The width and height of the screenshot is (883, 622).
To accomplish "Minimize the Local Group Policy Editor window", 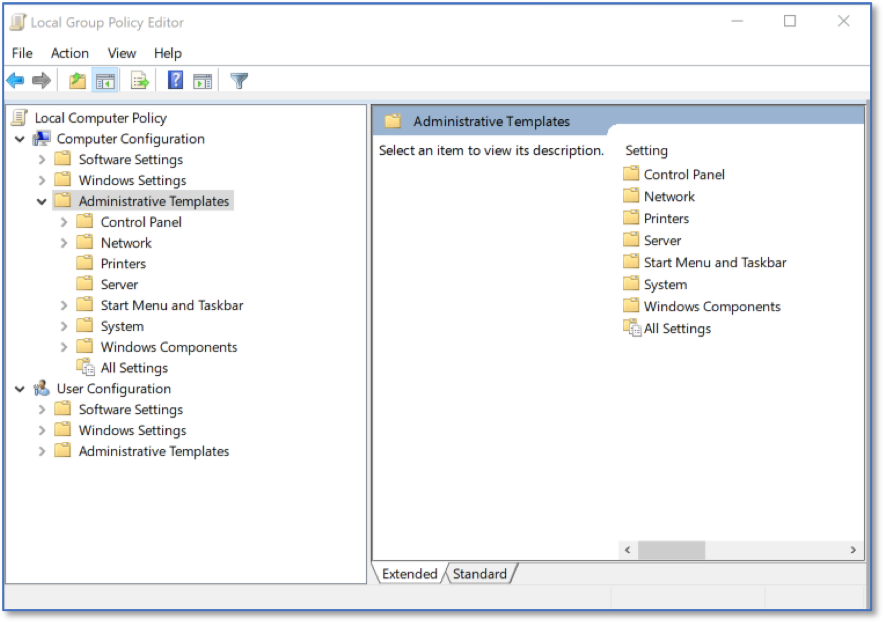I will (737, 21).
